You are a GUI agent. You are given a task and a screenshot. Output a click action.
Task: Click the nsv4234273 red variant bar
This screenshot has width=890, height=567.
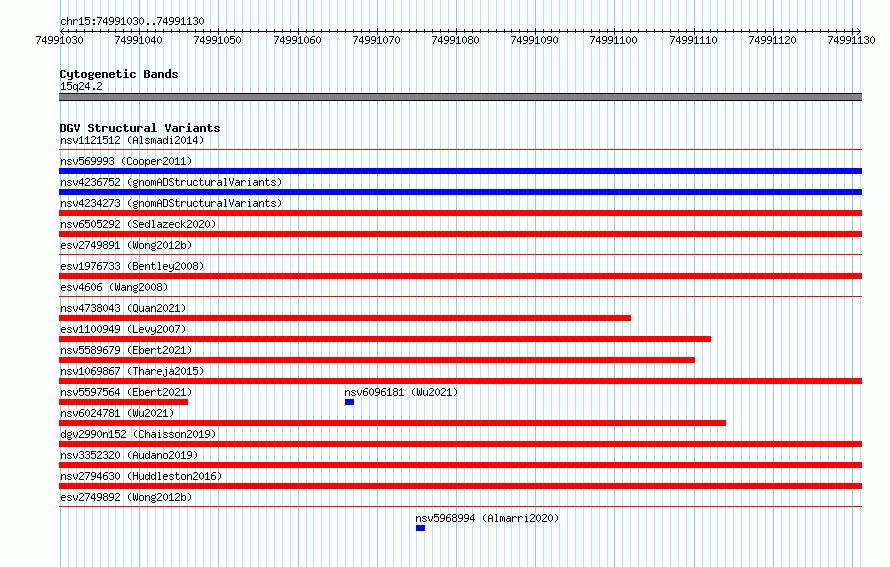460,213
